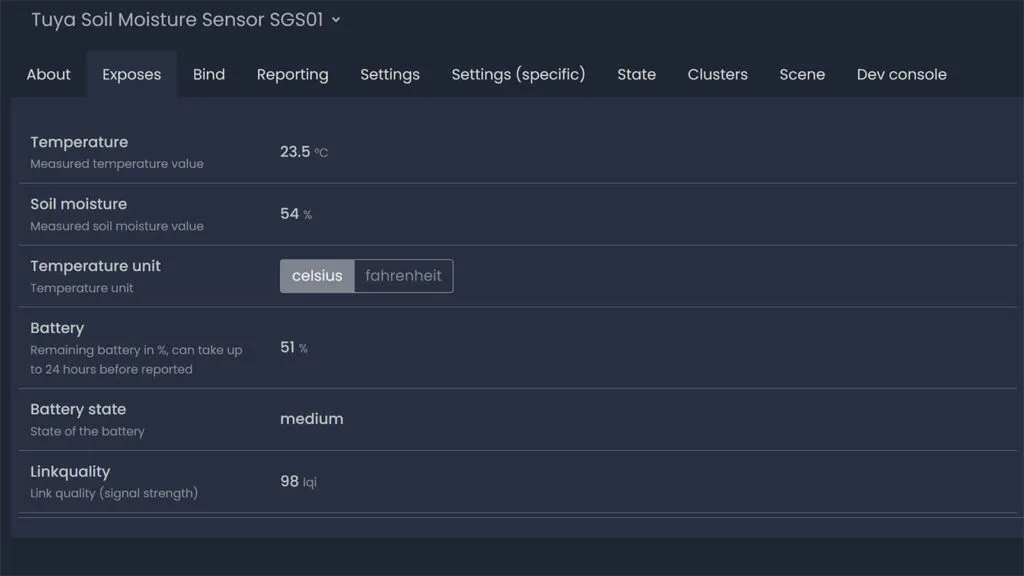
Task: Open the Settings (specific) tab
Action: (x=519, y=74)
